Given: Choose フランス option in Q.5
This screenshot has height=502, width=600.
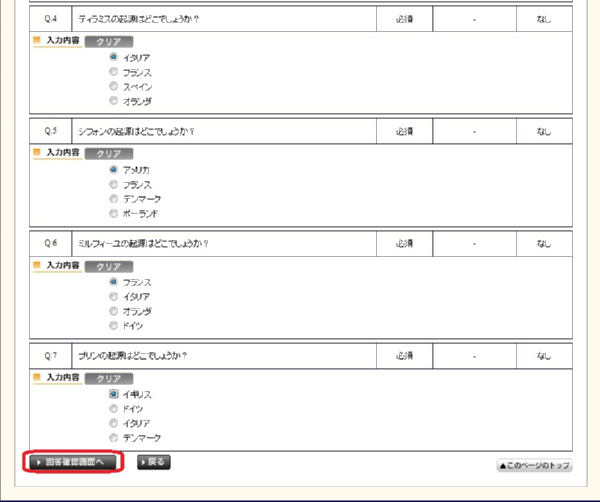Looking at the screenshot, I should click(x=114, y=185).
